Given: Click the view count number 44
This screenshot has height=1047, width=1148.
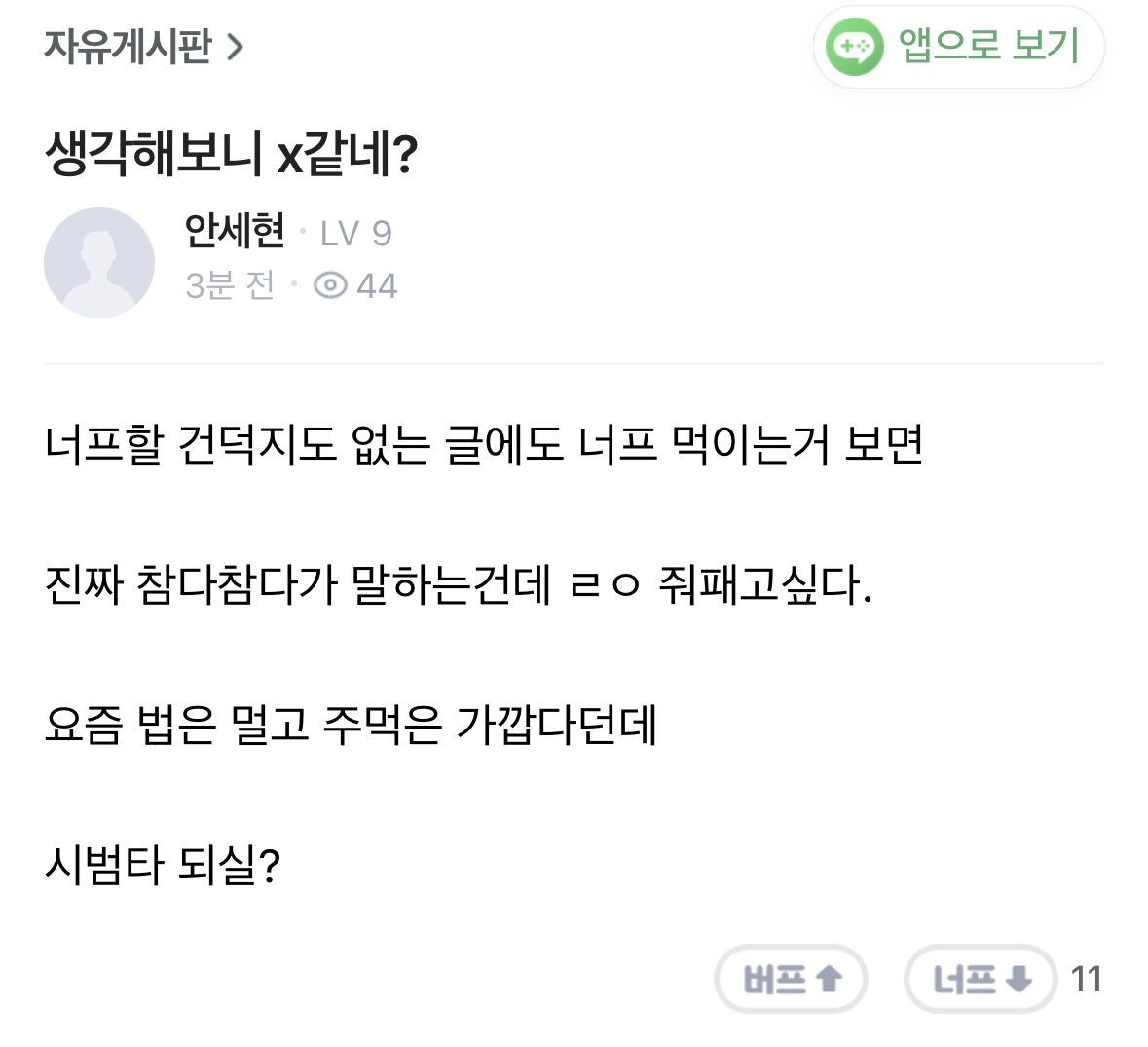Looking at the screenshot, I should tap(377, 285).
